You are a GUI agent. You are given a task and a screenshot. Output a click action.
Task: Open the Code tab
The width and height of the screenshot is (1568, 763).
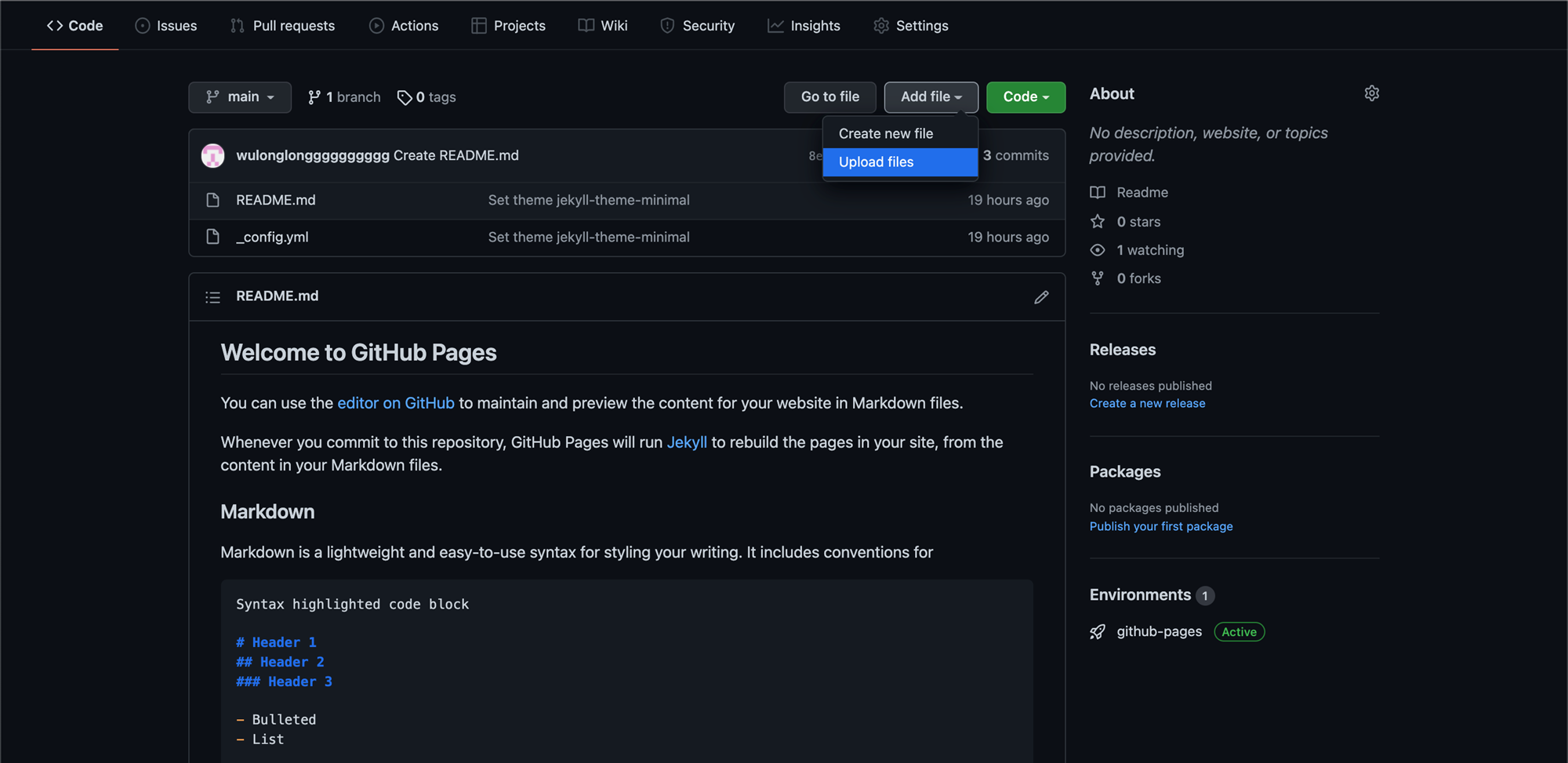(x=75, y=26)
